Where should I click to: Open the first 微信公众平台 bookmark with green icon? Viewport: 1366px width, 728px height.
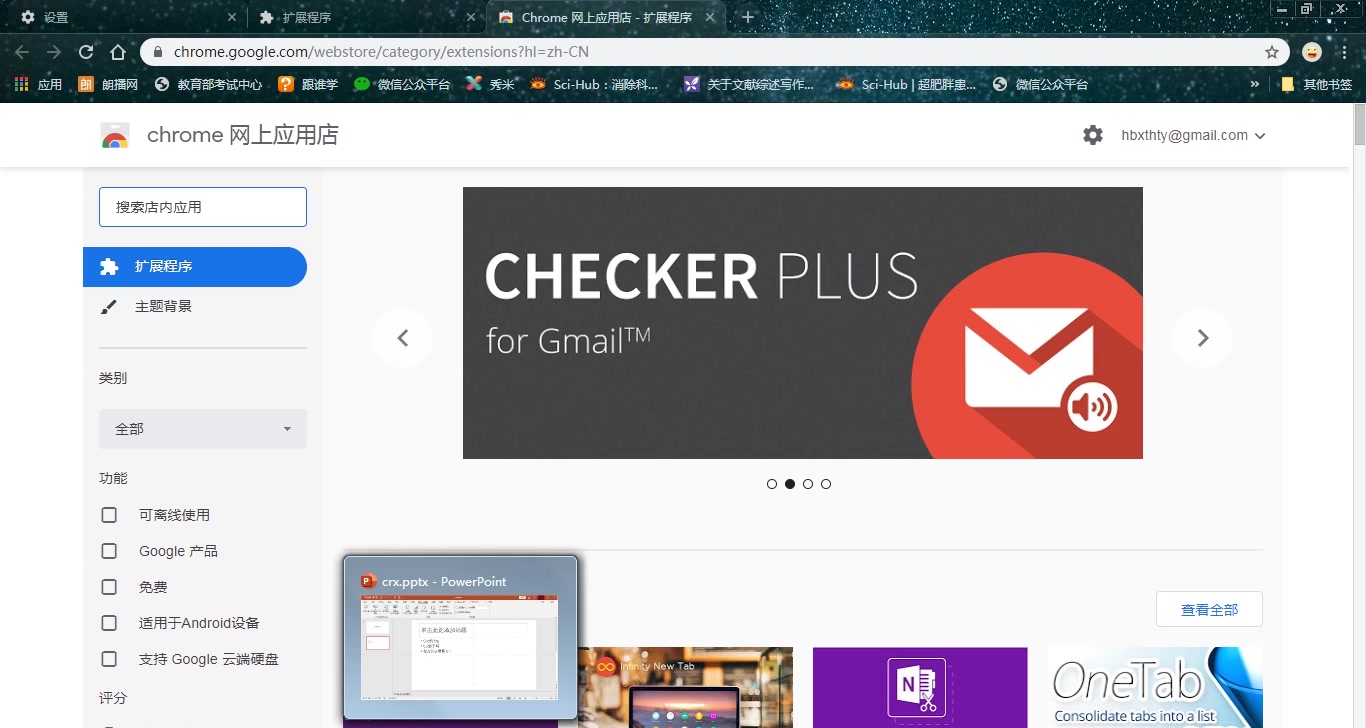pyautogui.click(x=402, y=85)
